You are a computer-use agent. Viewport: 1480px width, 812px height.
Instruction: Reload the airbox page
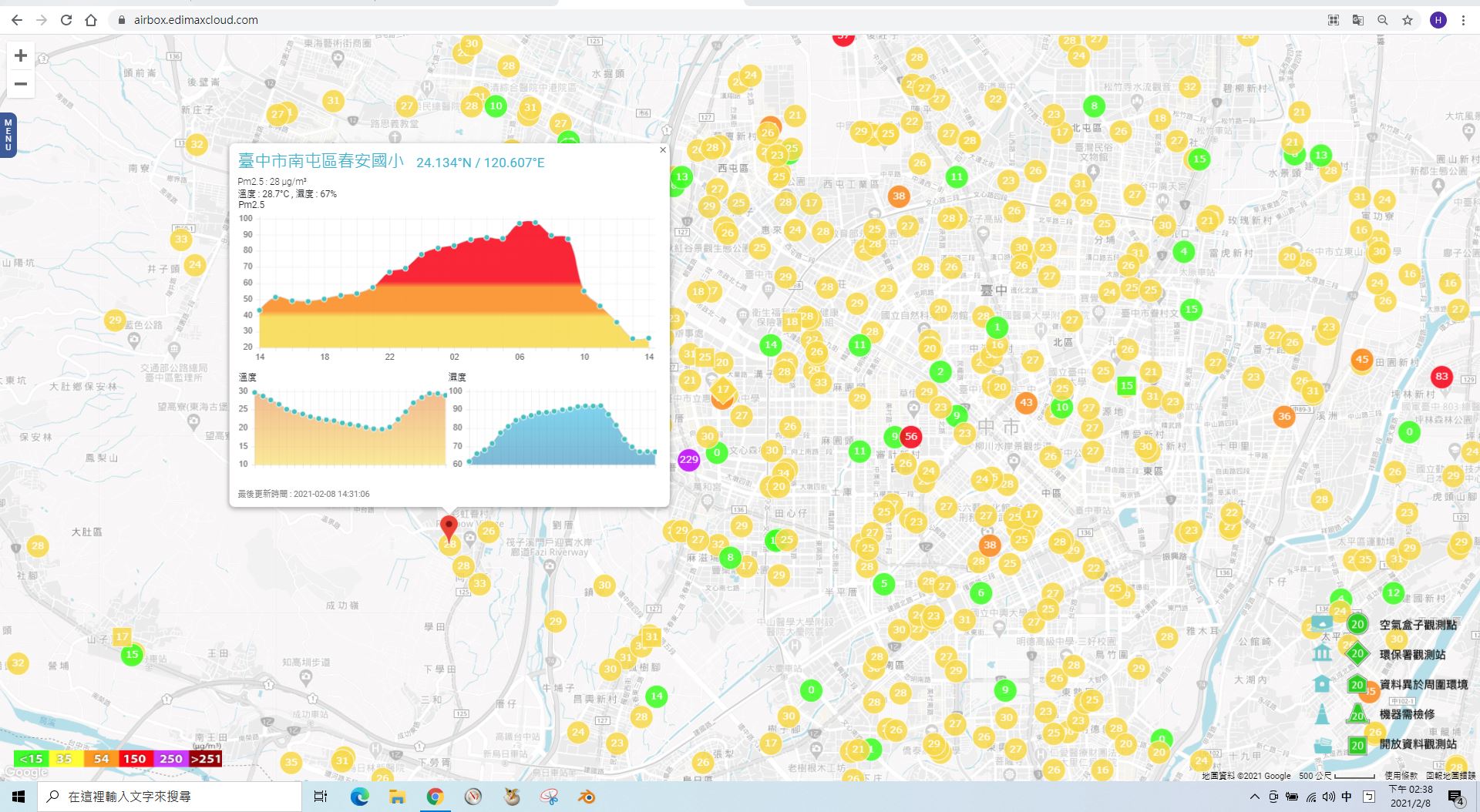pos(66,20)
